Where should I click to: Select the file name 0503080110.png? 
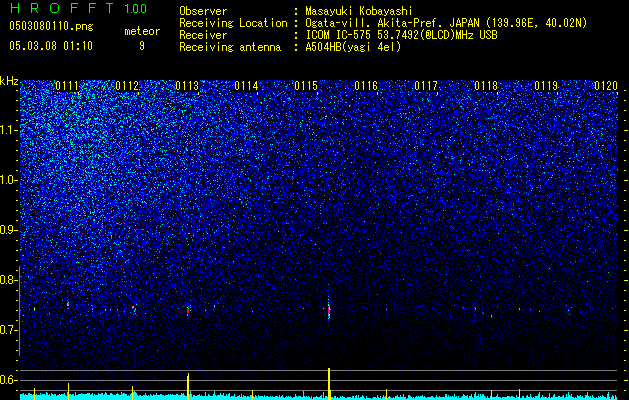pyautogui.click(x=51, y=27)
